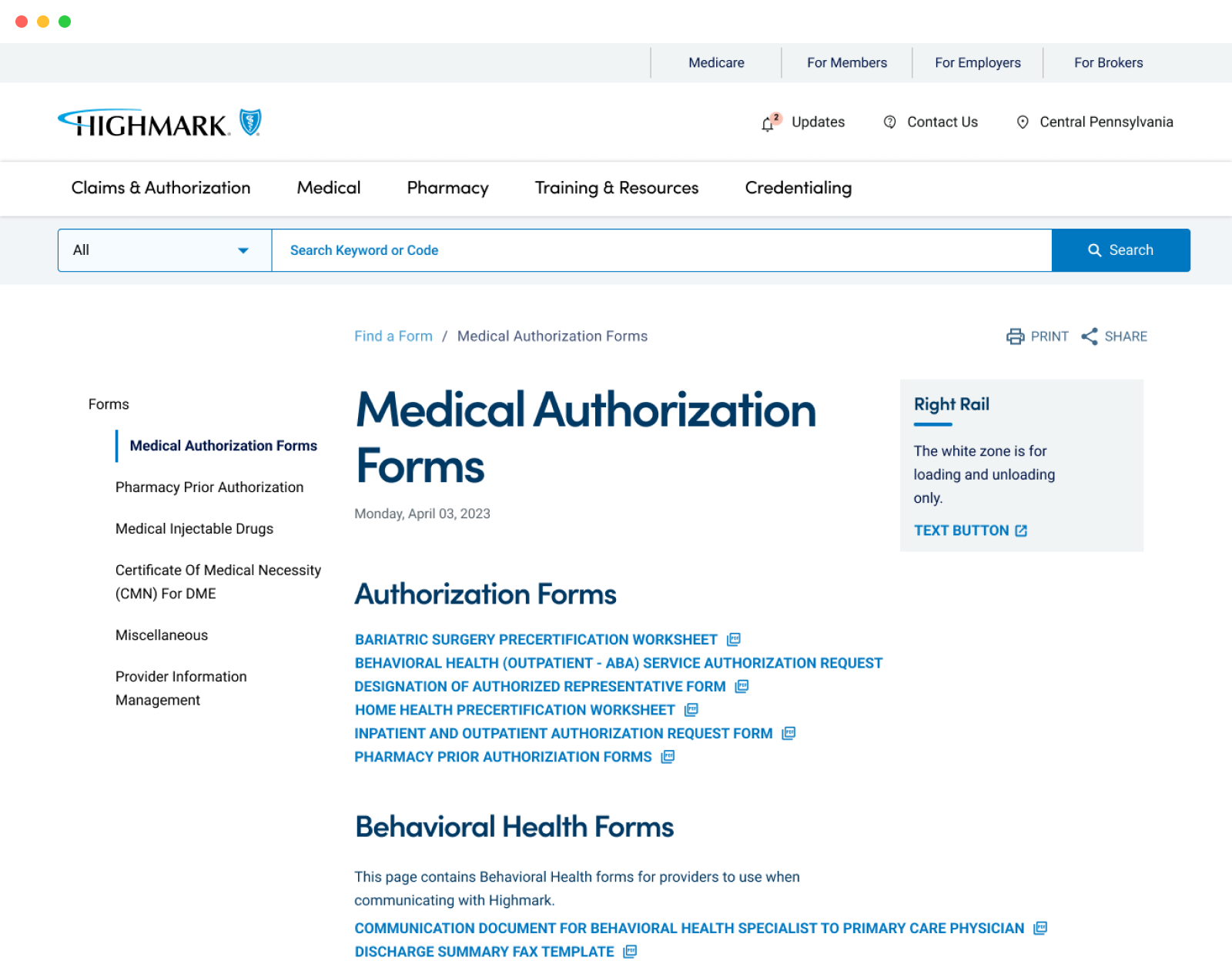Viewport: 1232px width, 964px height.
Task: Click the Updates notification bell icon
Action: tap(768, 123)
